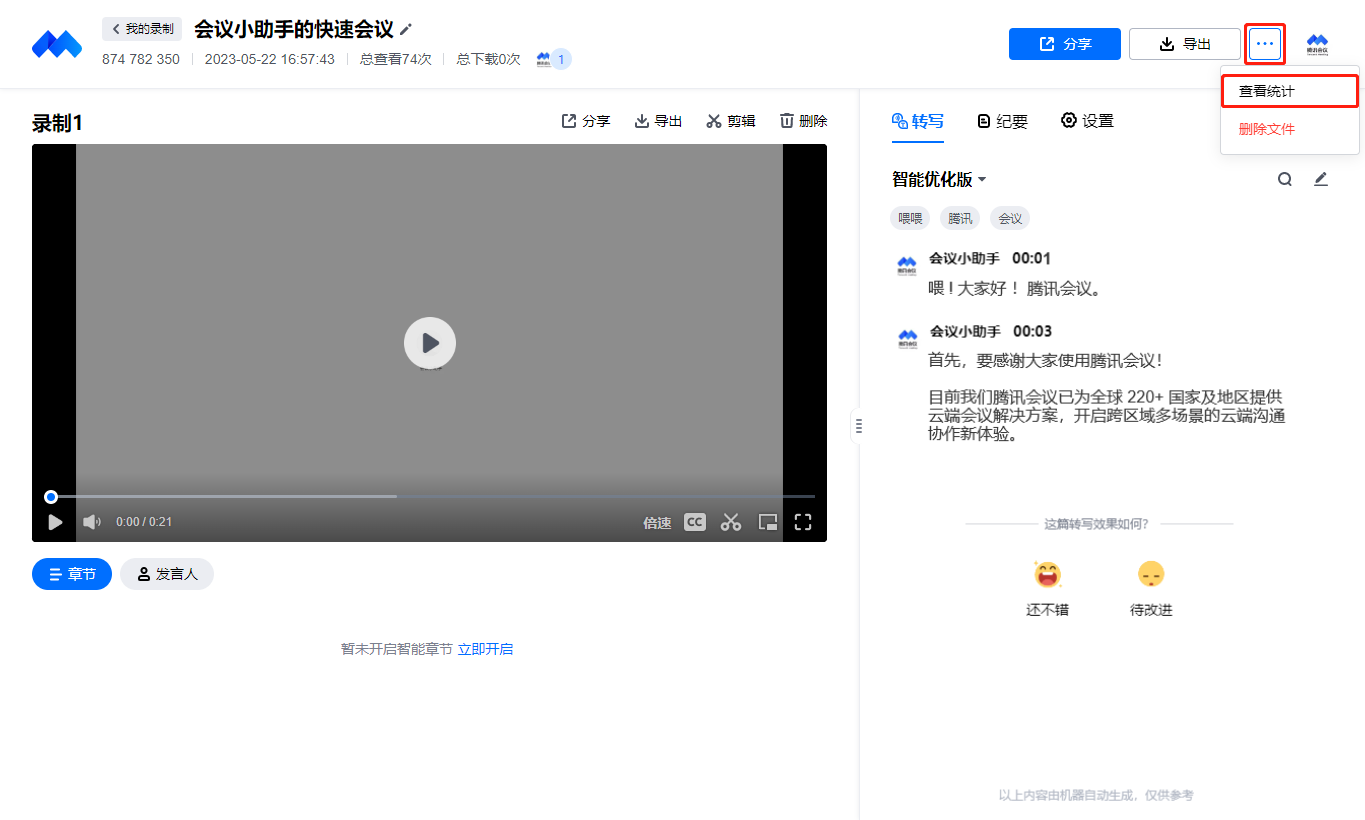Viewport: 1365px width, 820px height.
Task: Open 剪辑 clip editor for 录制1
Action: pos(731,121)
